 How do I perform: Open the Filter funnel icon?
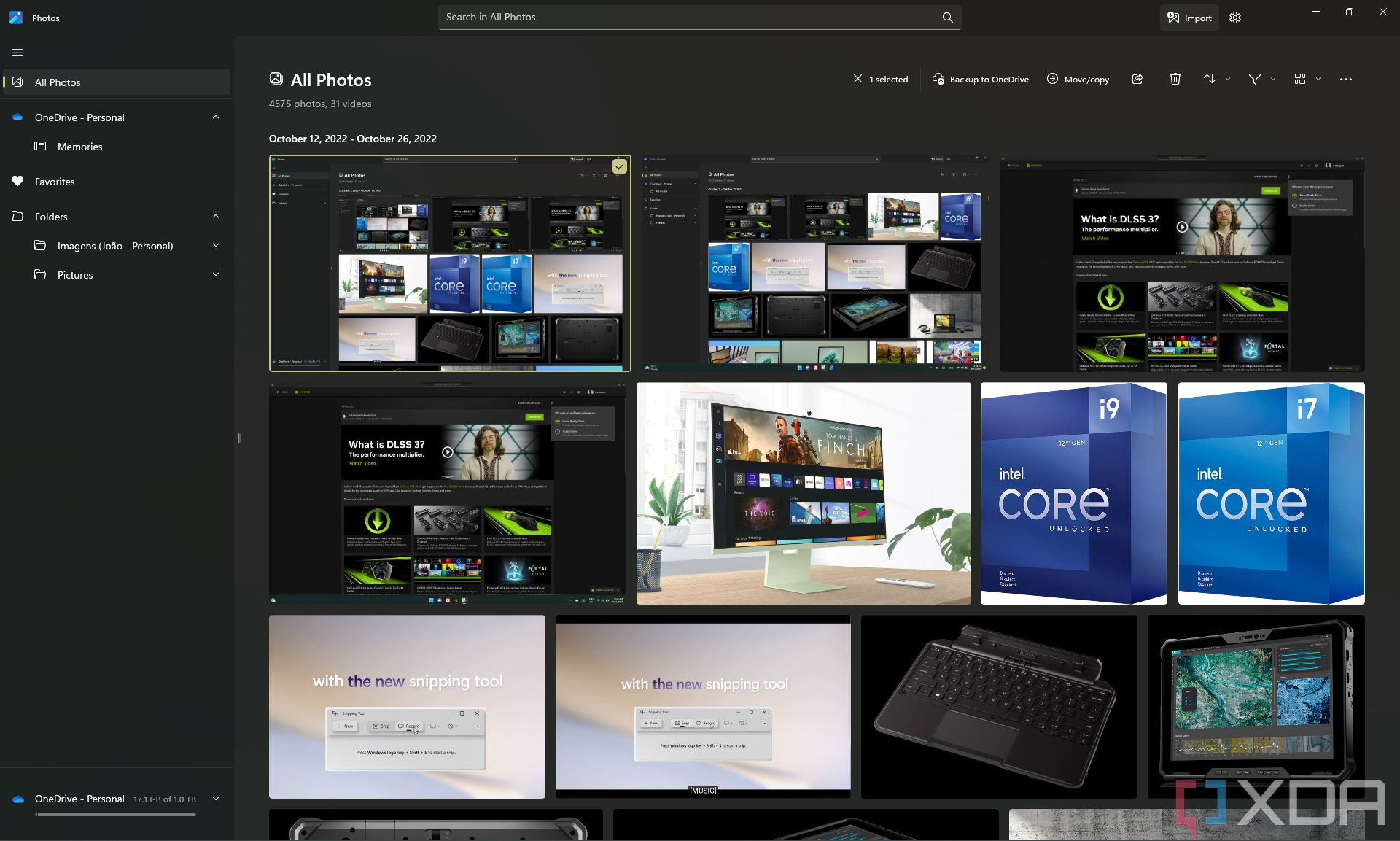coord(1254,79)
